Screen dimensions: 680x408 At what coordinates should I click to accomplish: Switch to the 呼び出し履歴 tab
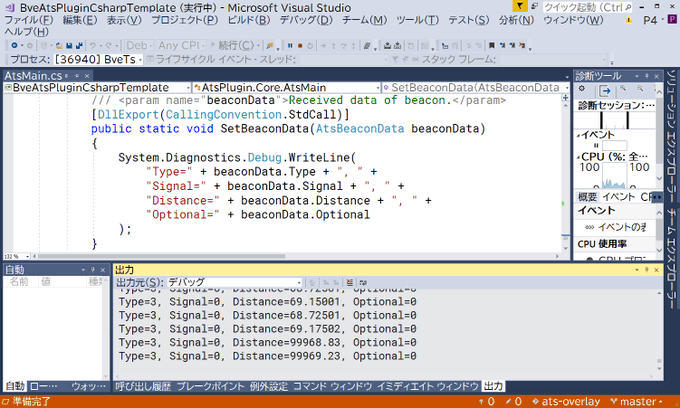(x=143, y=386)
